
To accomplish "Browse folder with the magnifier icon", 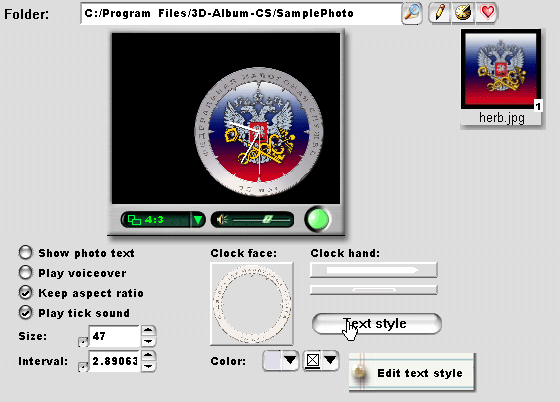I will tap(412, 13).
